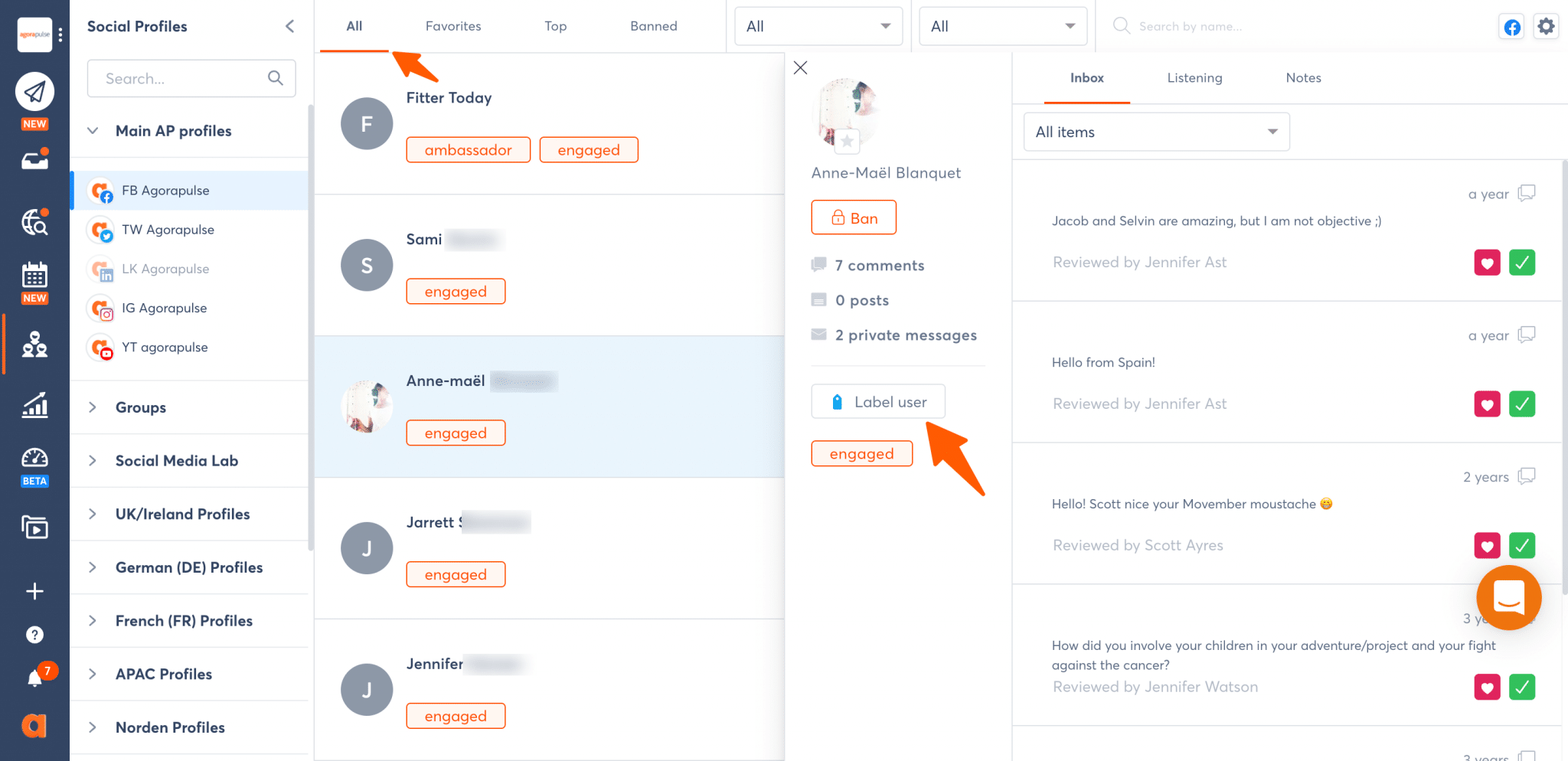Like the 'Jacob and Selvin' comment

1487,263
